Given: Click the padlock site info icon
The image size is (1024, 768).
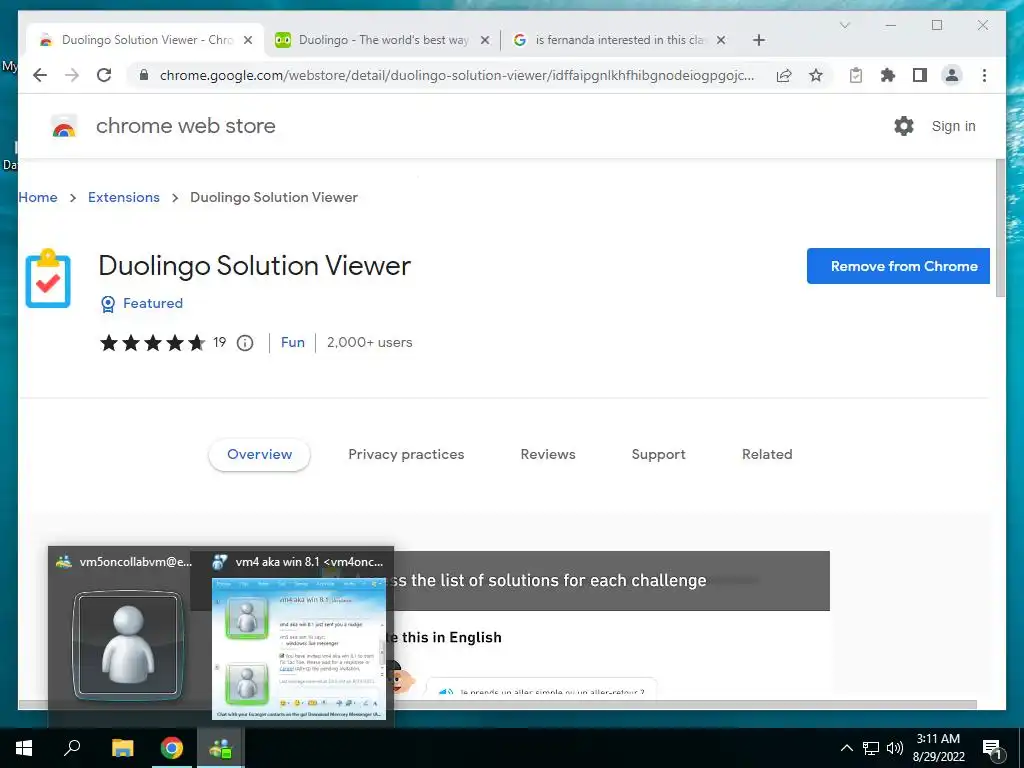Looking at the screenshot, I should [x=144, y=75].
